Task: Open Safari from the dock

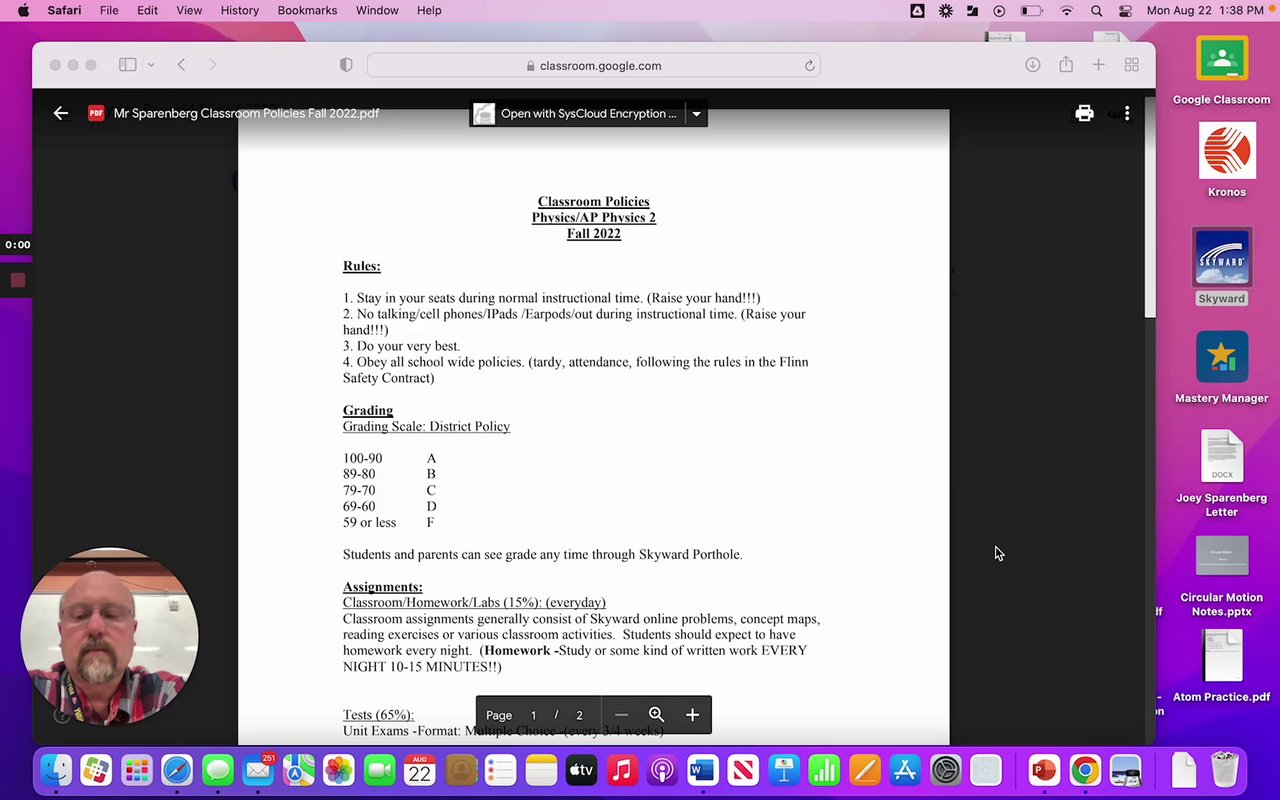Action: tap(177, 771)
